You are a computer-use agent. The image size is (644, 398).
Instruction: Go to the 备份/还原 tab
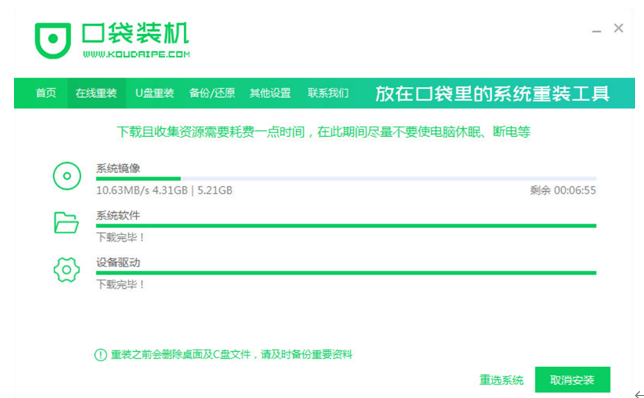click(x=212, y=93)
